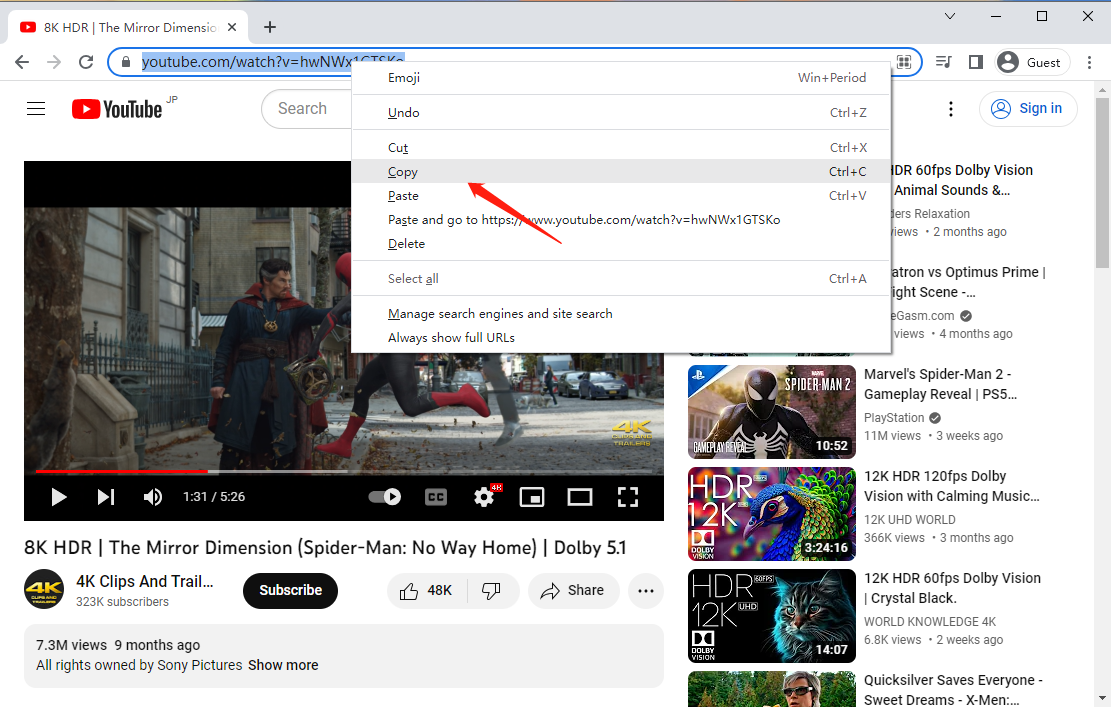Viewport: 1111px width, 707px height.
Task: Click the video title text 8K HDR Mirror Dimension
Action: coord(325,548)
